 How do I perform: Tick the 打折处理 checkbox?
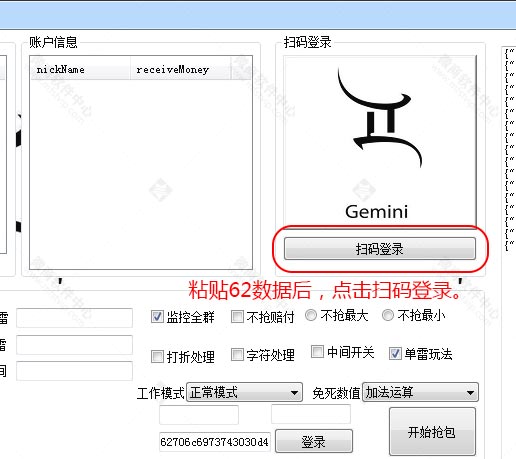click(x=157, y=356)
